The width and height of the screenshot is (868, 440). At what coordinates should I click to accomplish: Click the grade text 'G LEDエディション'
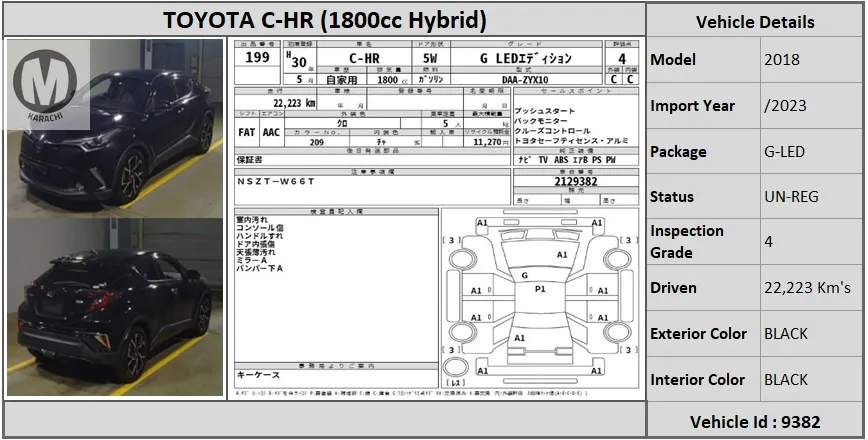click(525, 58)
